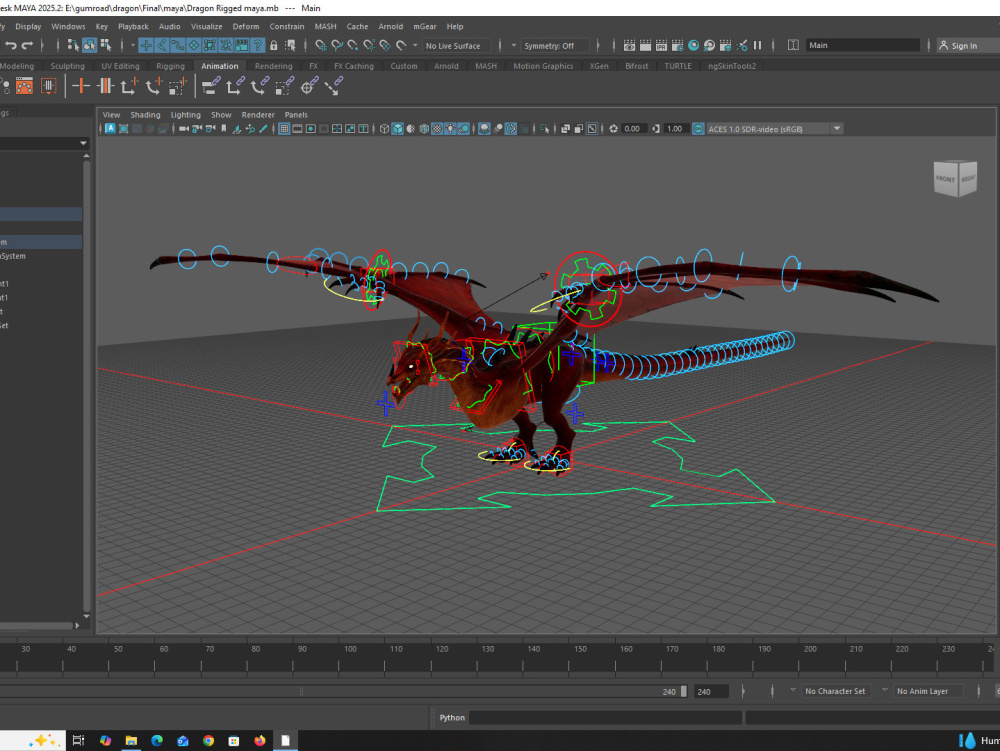This screenshot has height=751, width=1000.
Task: Open the Symmetry: Off dropdown
Action: pyautogui.click(x=554, y=45)
